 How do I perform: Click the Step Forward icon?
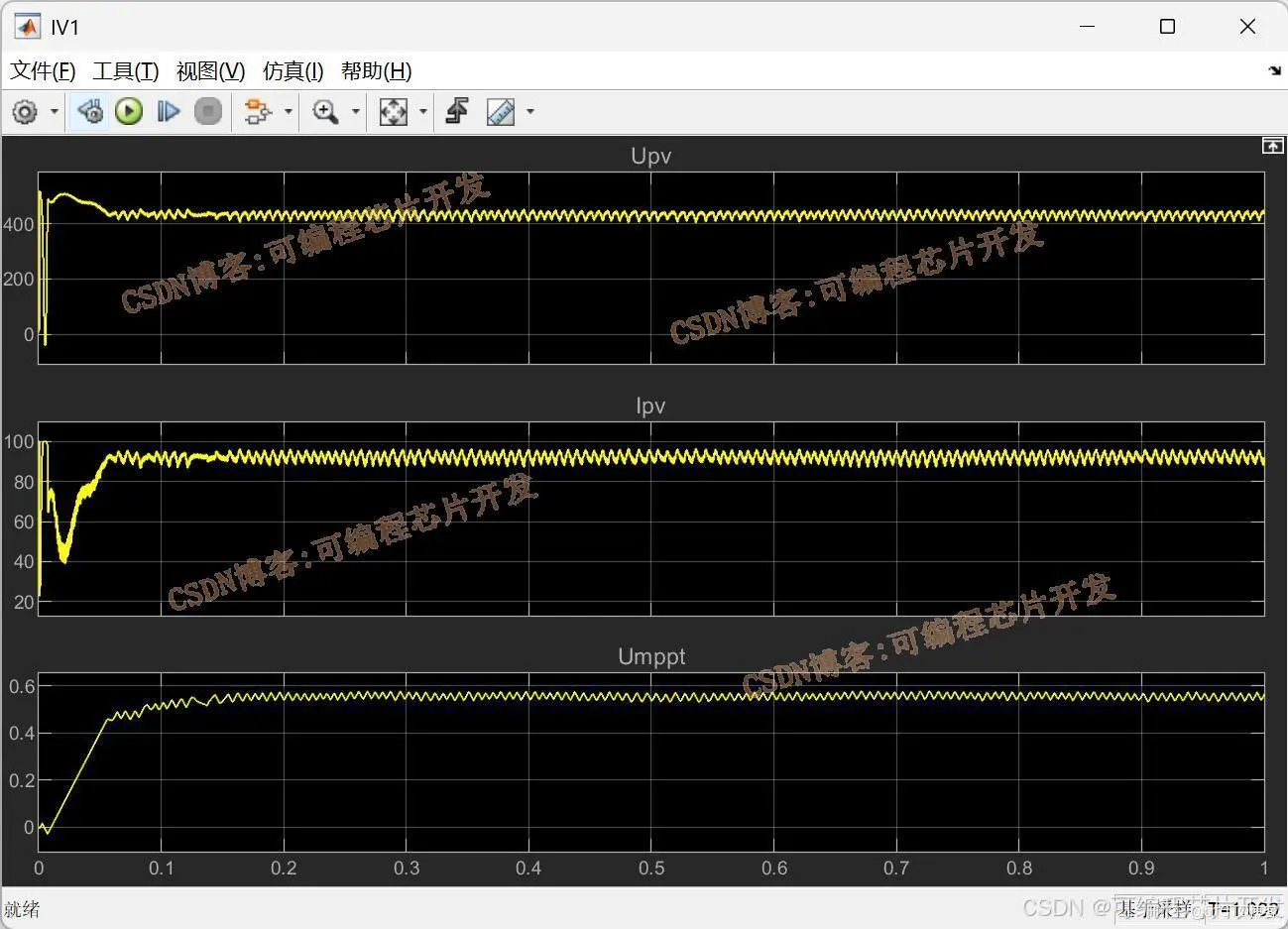tap(169, 112)
